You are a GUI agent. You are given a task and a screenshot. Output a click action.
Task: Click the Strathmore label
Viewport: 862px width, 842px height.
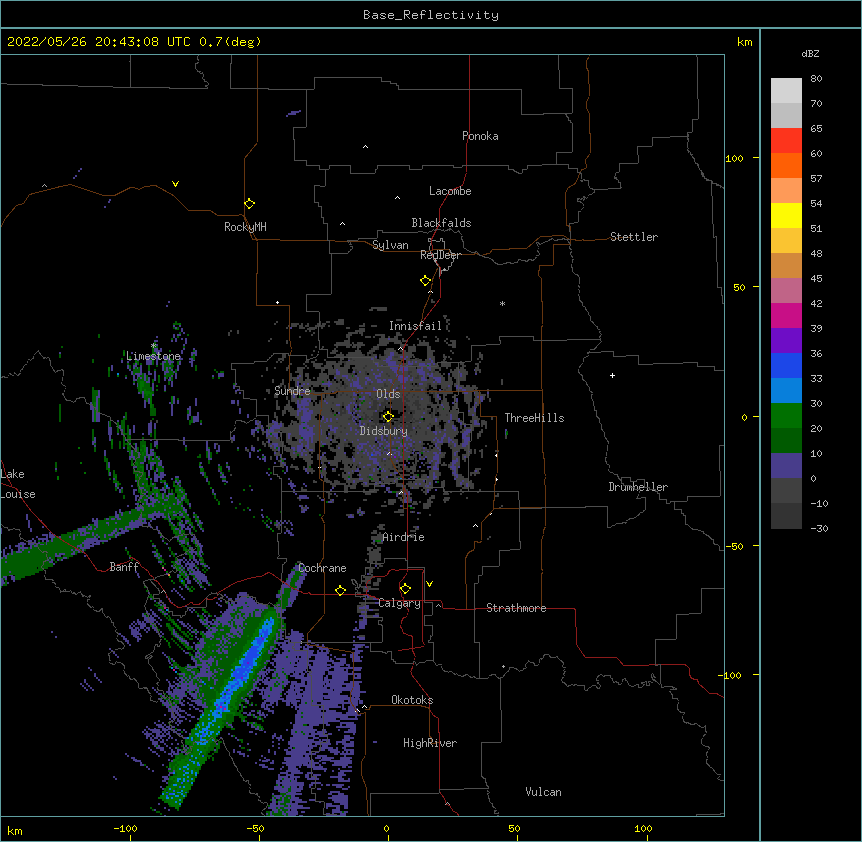click(x=516, y=608)
